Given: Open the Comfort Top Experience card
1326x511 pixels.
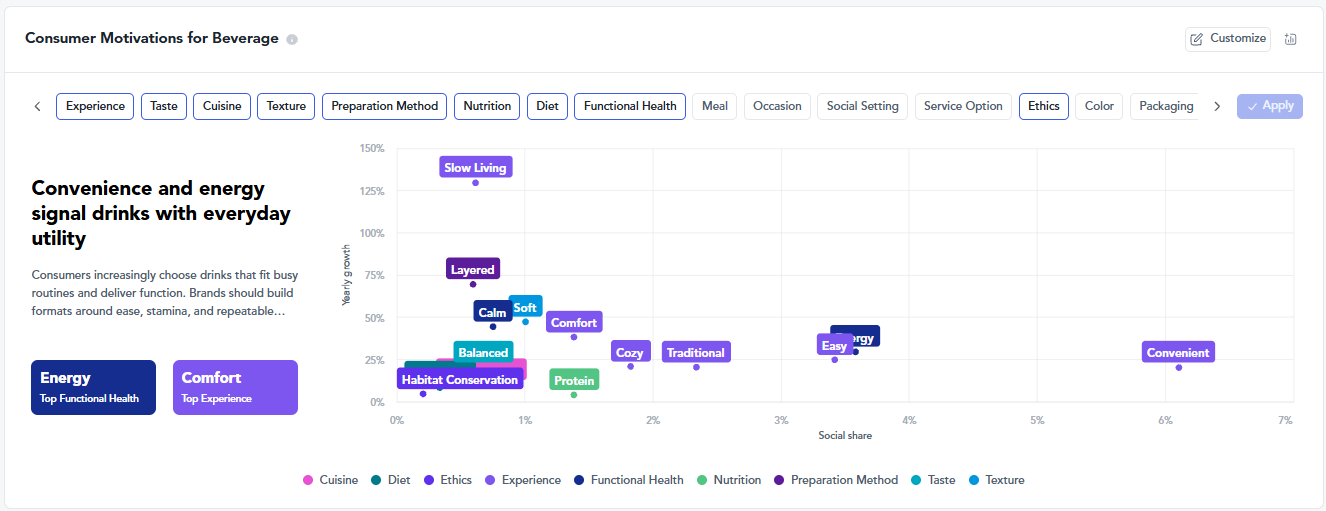Looking at the screenshot, I should click(x=235, y=387).
